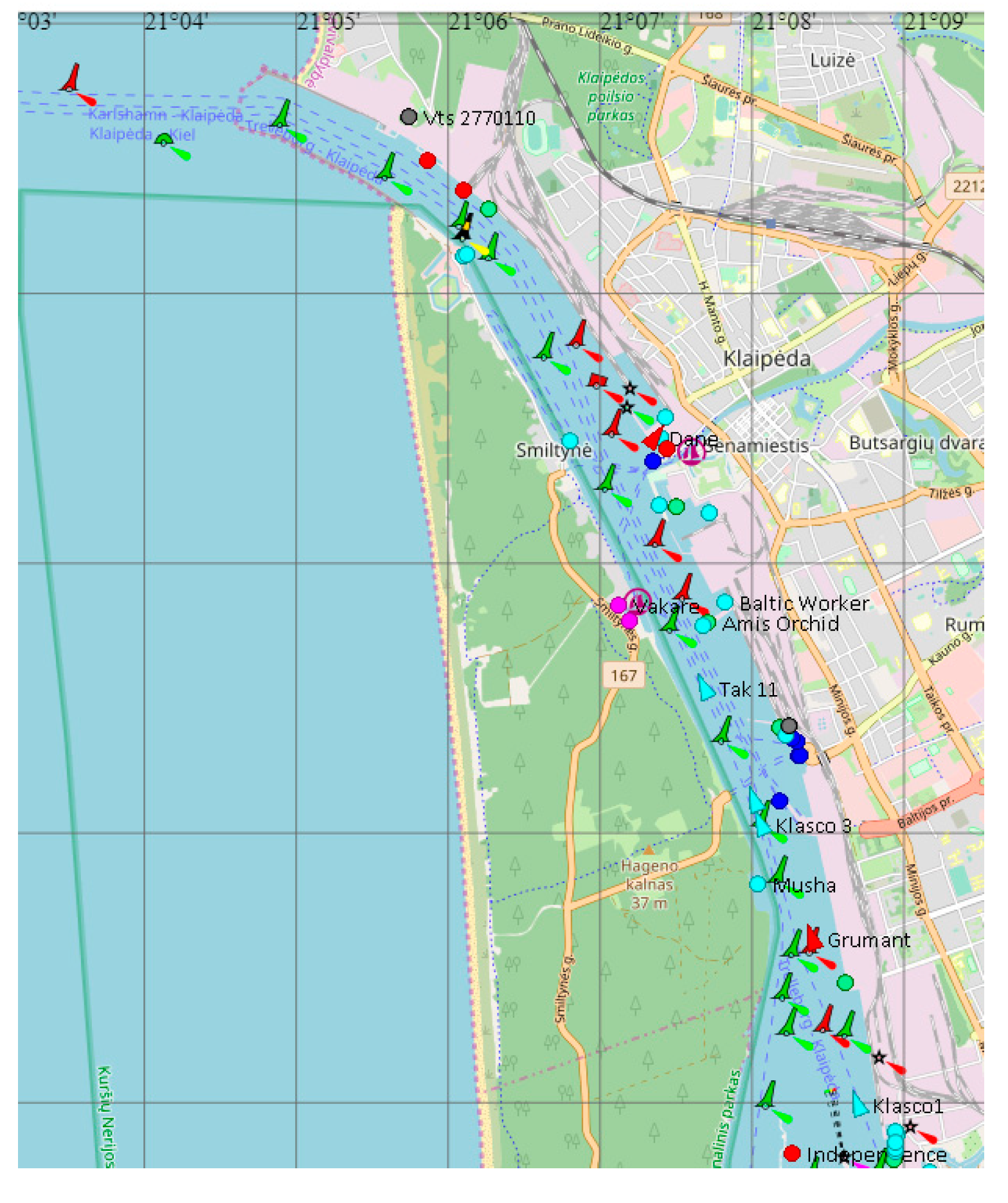Click the red circle beside Independence
This screenshot has height=1203, width=1008.
coord(792,1153)
